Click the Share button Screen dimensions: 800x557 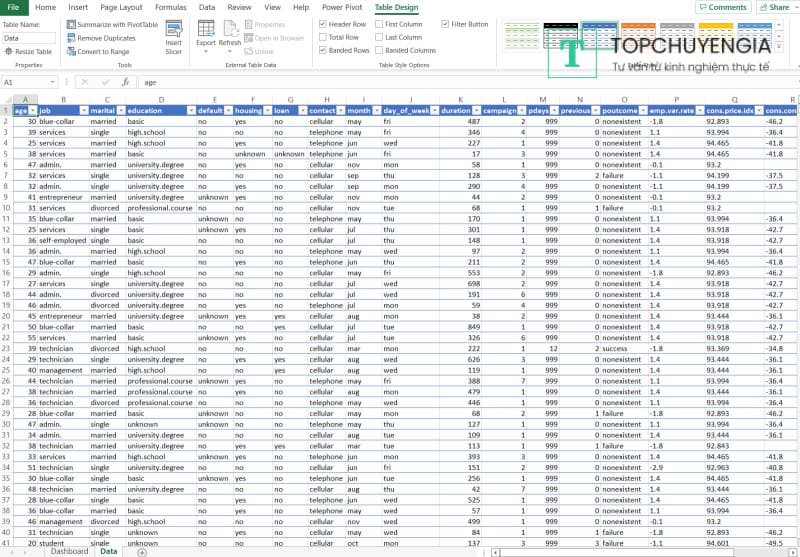coord(774,7)
